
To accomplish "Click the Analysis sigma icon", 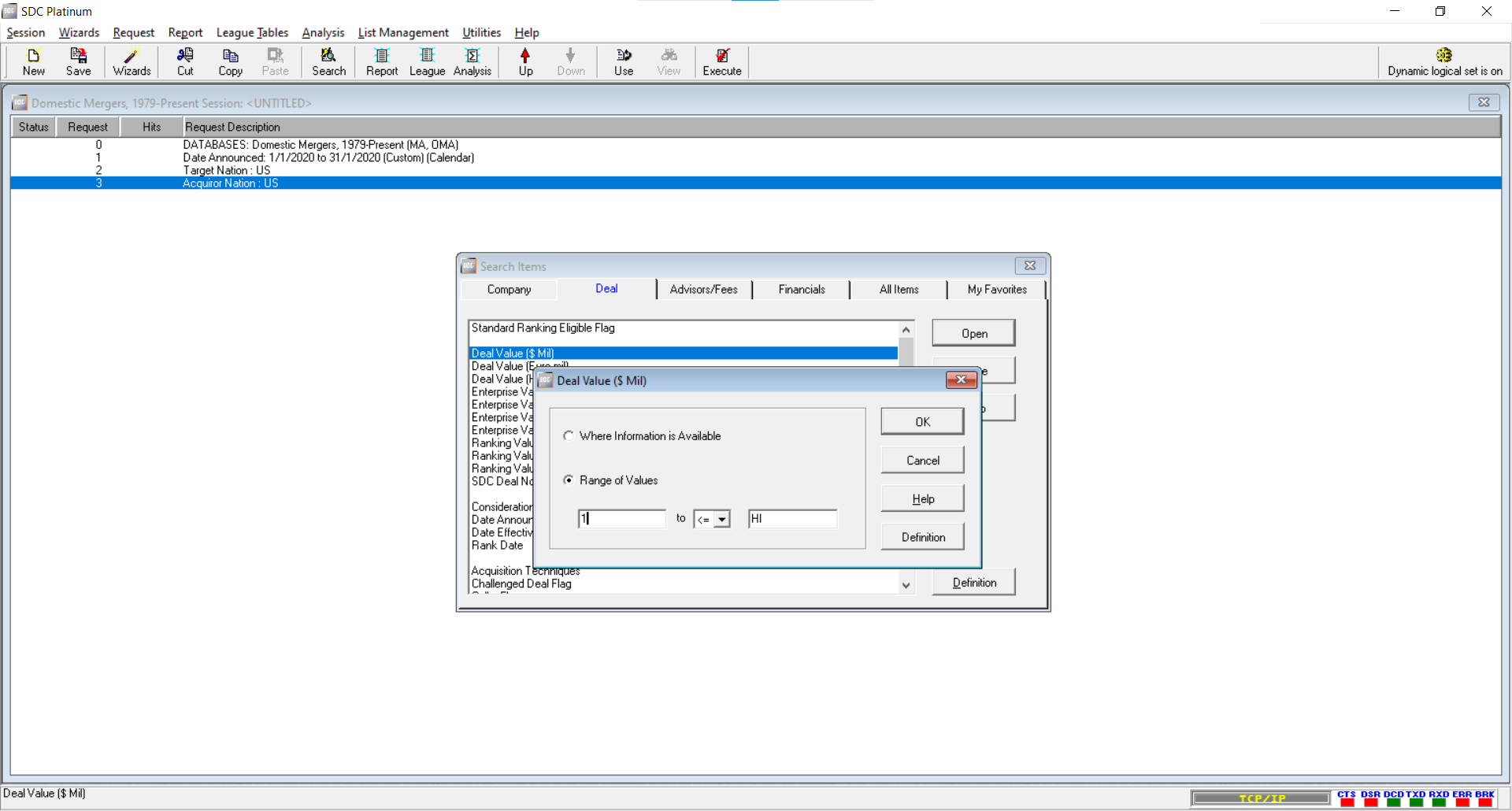I will coord(472,61).
